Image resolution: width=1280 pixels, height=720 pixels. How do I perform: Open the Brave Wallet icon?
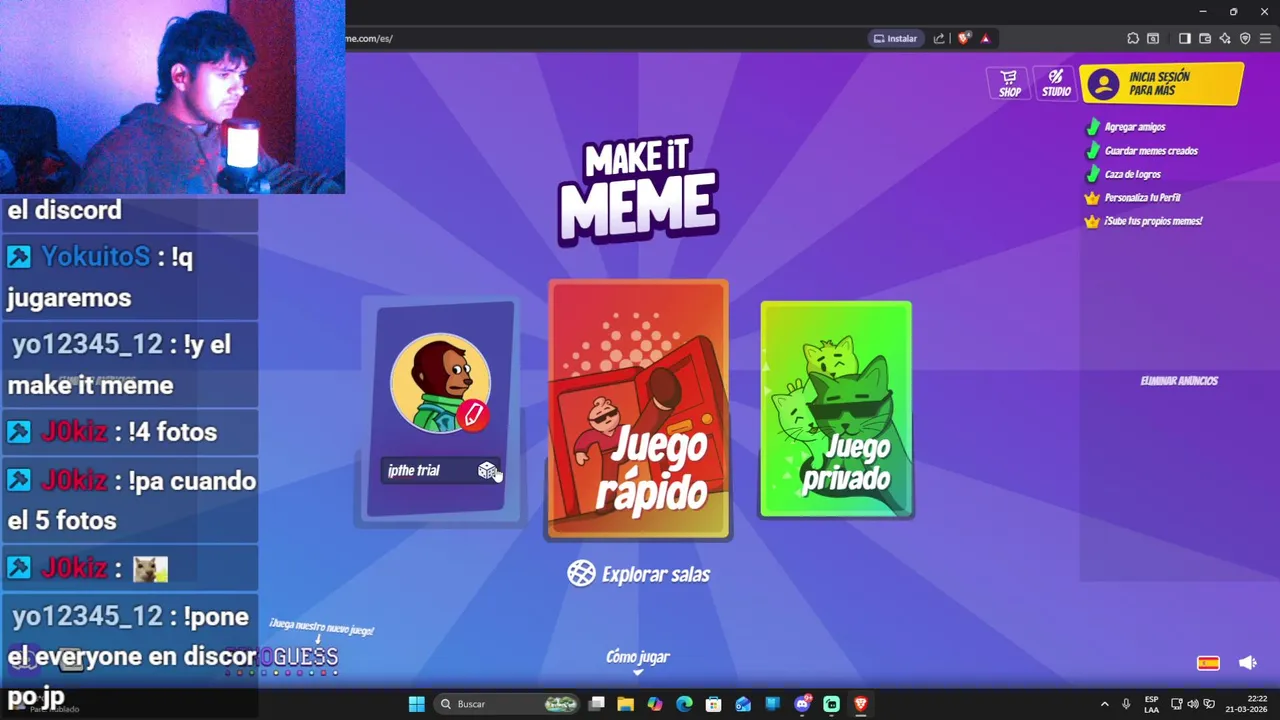click(x=1205, y=38)
